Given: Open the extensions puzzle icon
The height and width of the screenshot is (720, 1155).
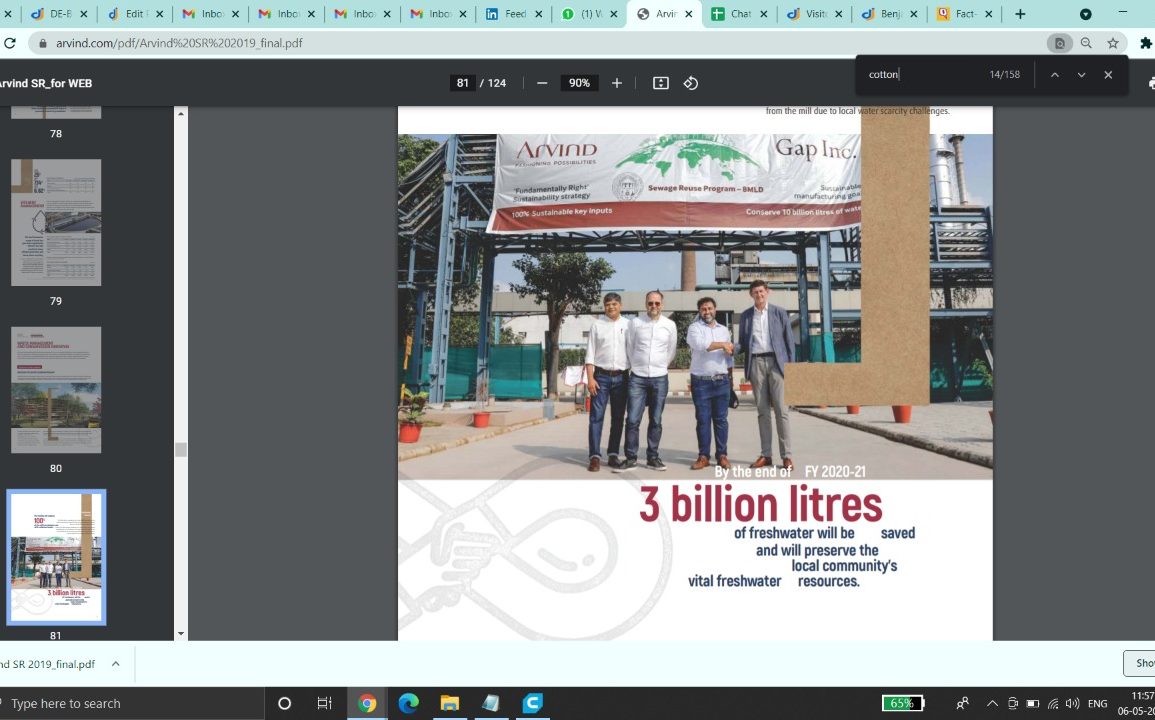Looking at the screenshot, I should pos(1145,43).
